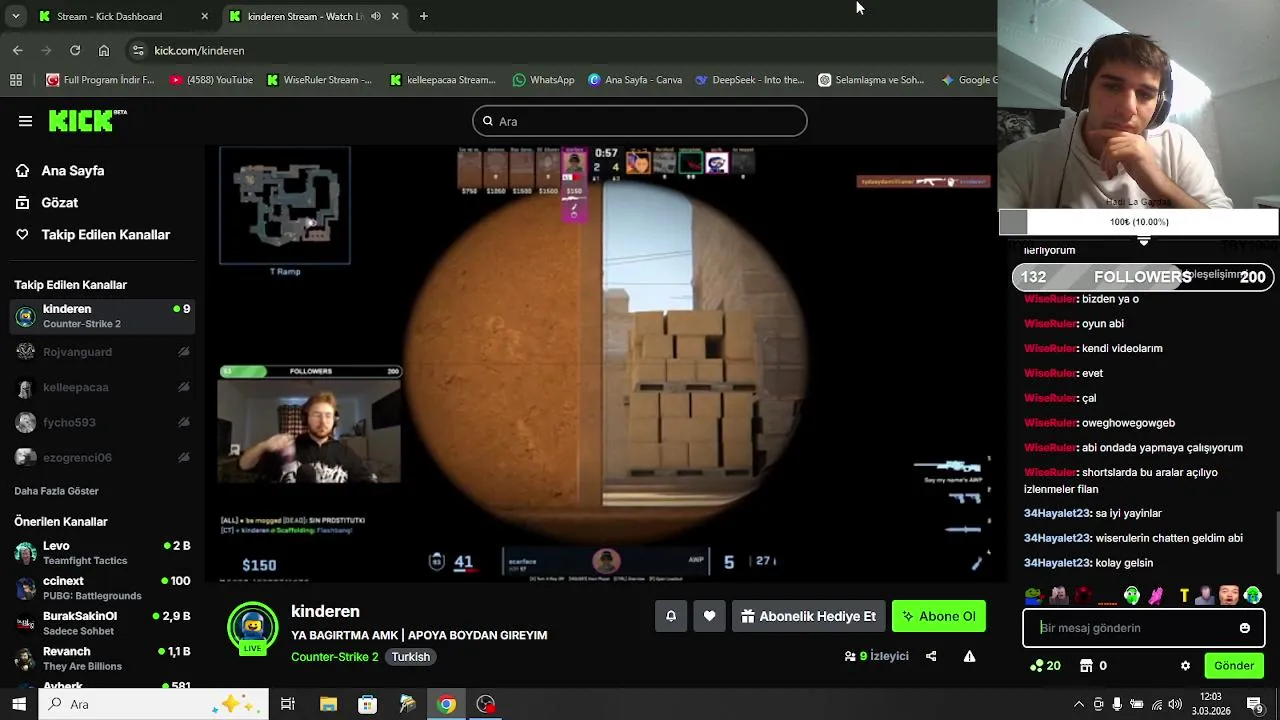This screenshot has height=720, width=1280.
Task: Click the report warning triangle icon
Action: pos(969,656)
